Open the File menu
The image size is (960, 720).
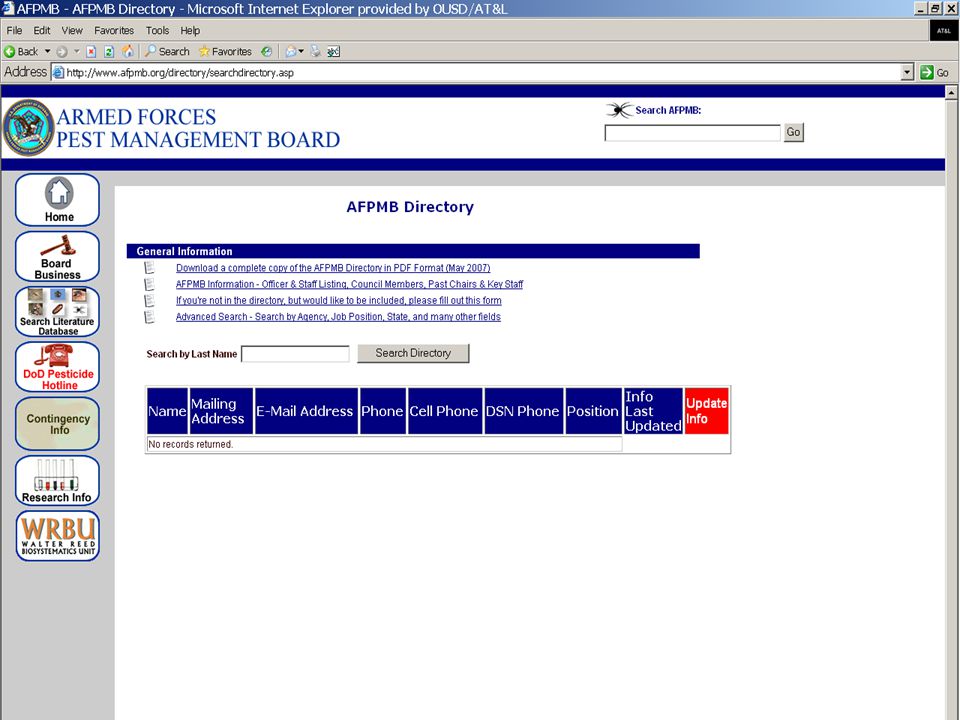14,30
